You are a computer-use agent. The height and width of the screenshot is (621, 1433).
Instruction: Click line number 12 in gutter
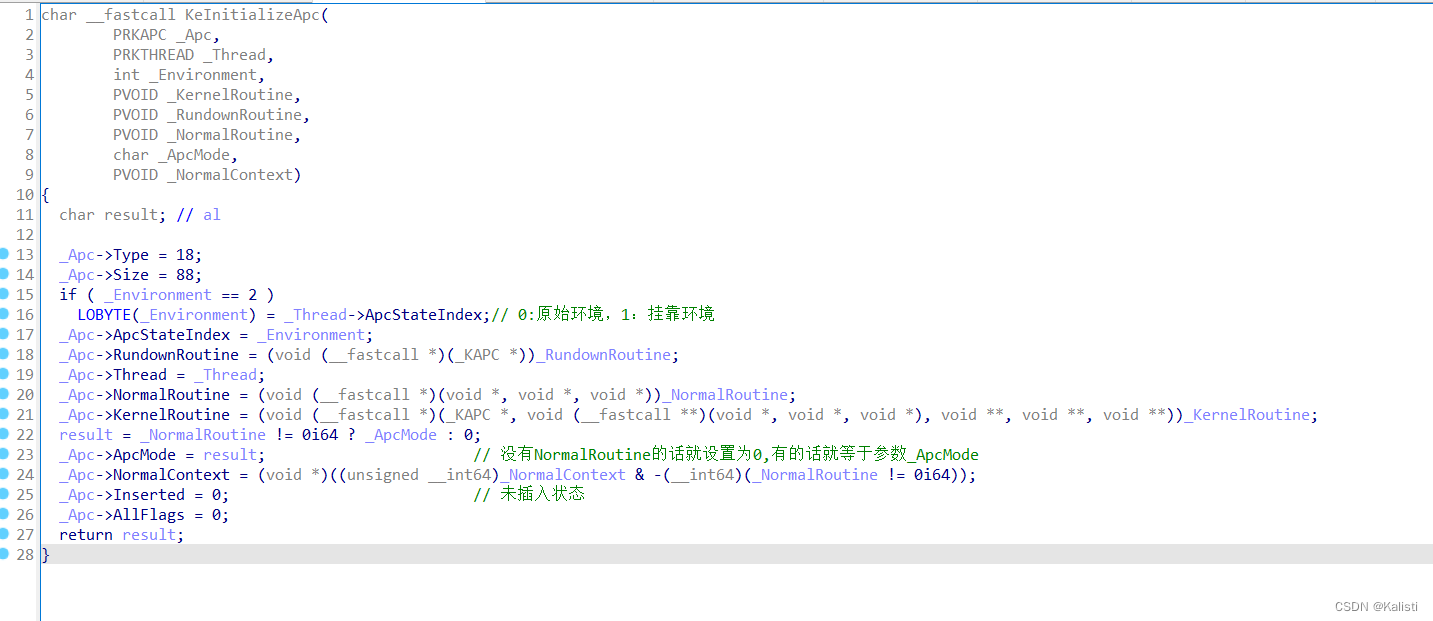click(24, 235)
